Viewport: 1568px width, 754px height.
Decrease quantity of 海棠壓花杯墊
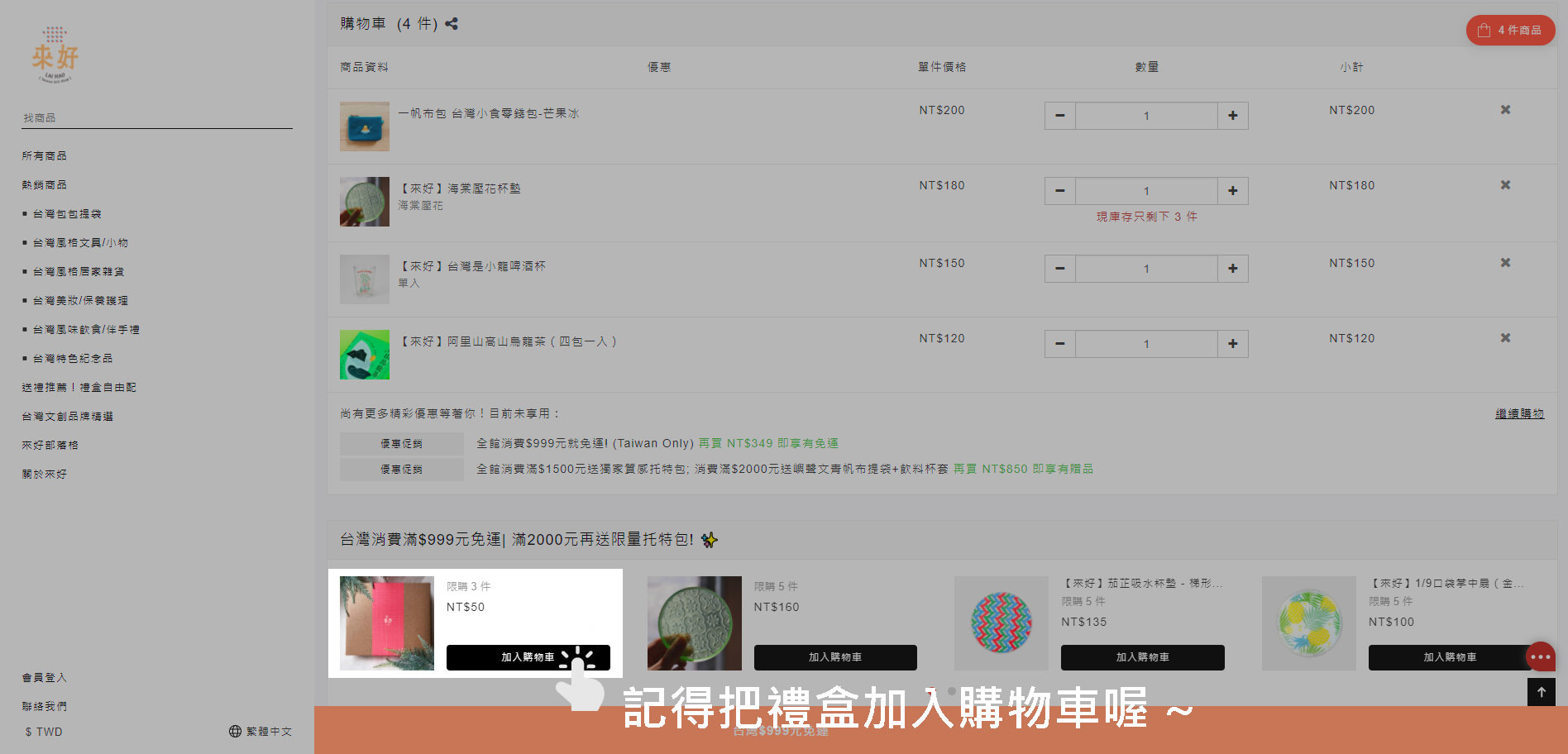1060,191
